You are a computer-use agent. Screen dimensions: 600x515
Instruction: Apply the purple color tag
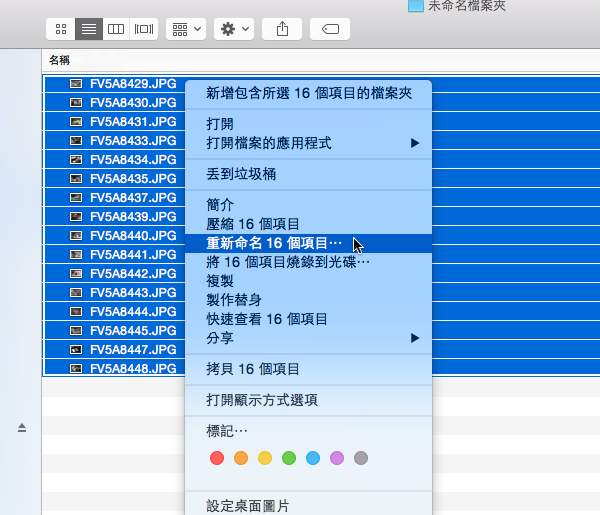337,458
